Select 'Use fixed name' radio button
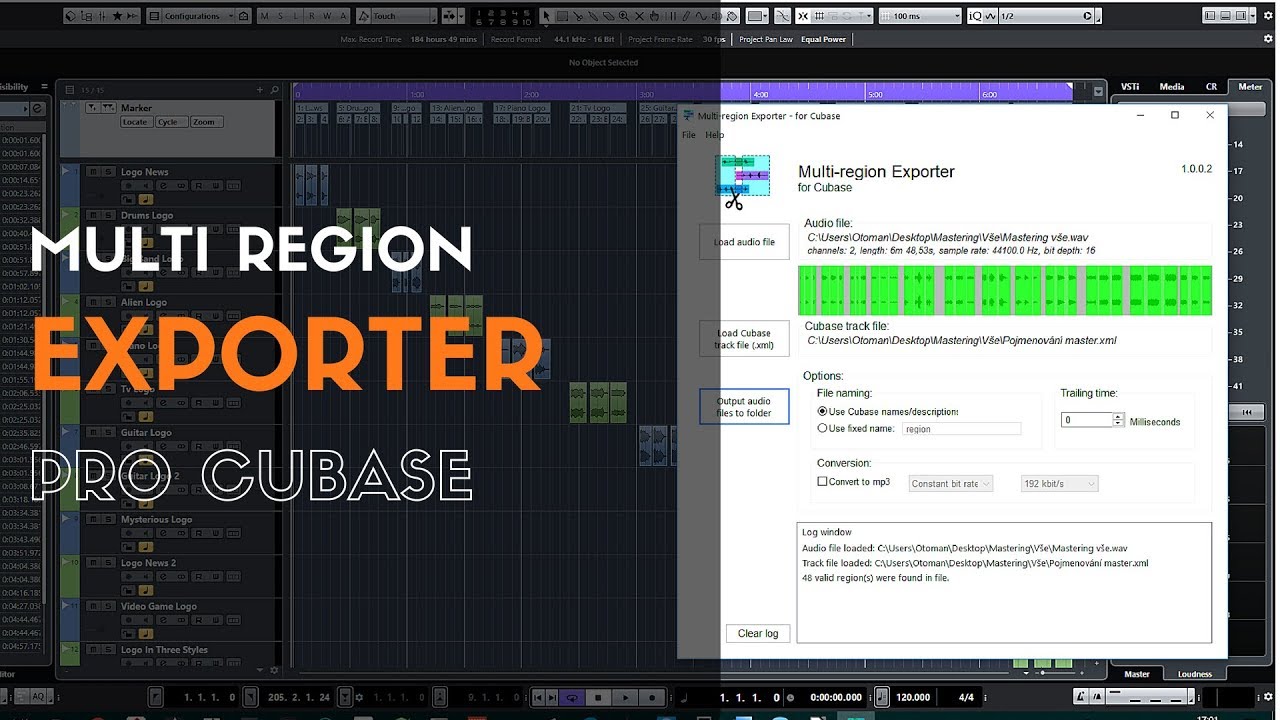Viewport: 1280px width, 720px height. click(x=822, y=428)
